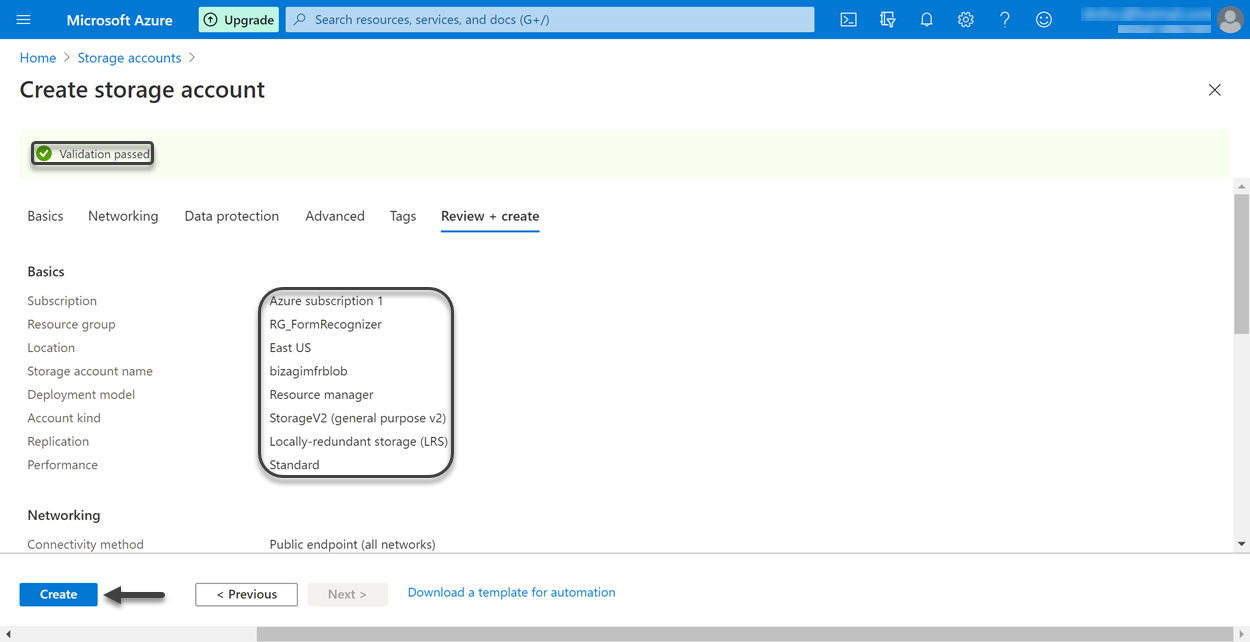Focus the search resources field

550,20
